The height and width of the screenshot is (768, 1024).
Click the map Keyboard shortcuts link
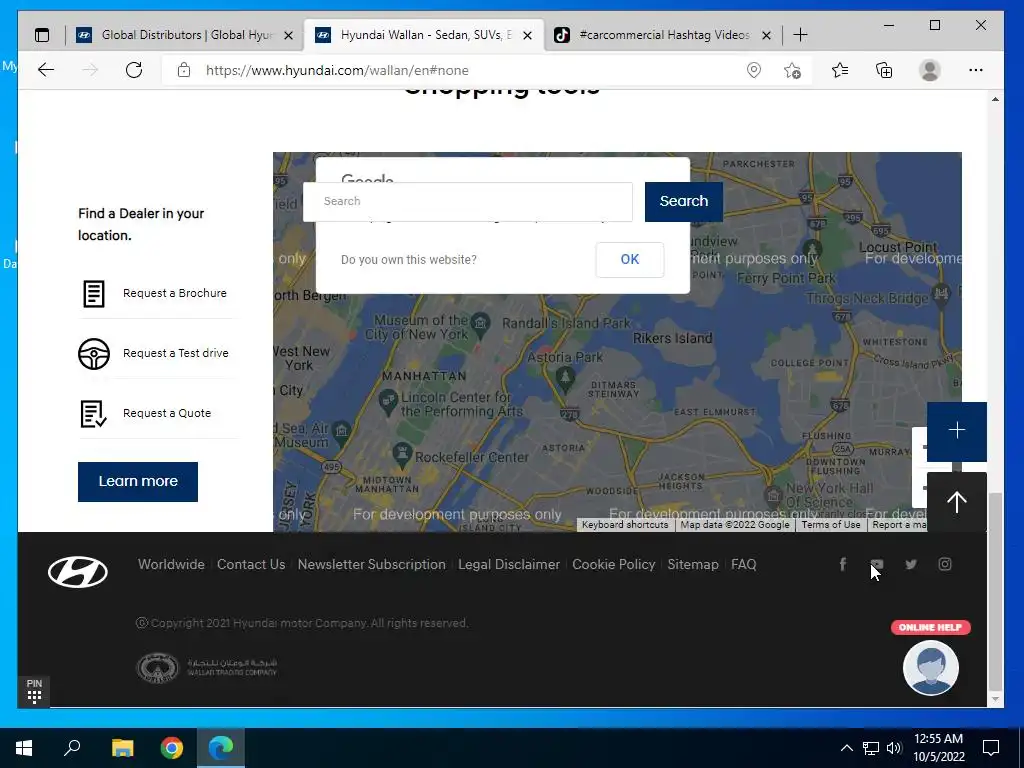(625, 524)
